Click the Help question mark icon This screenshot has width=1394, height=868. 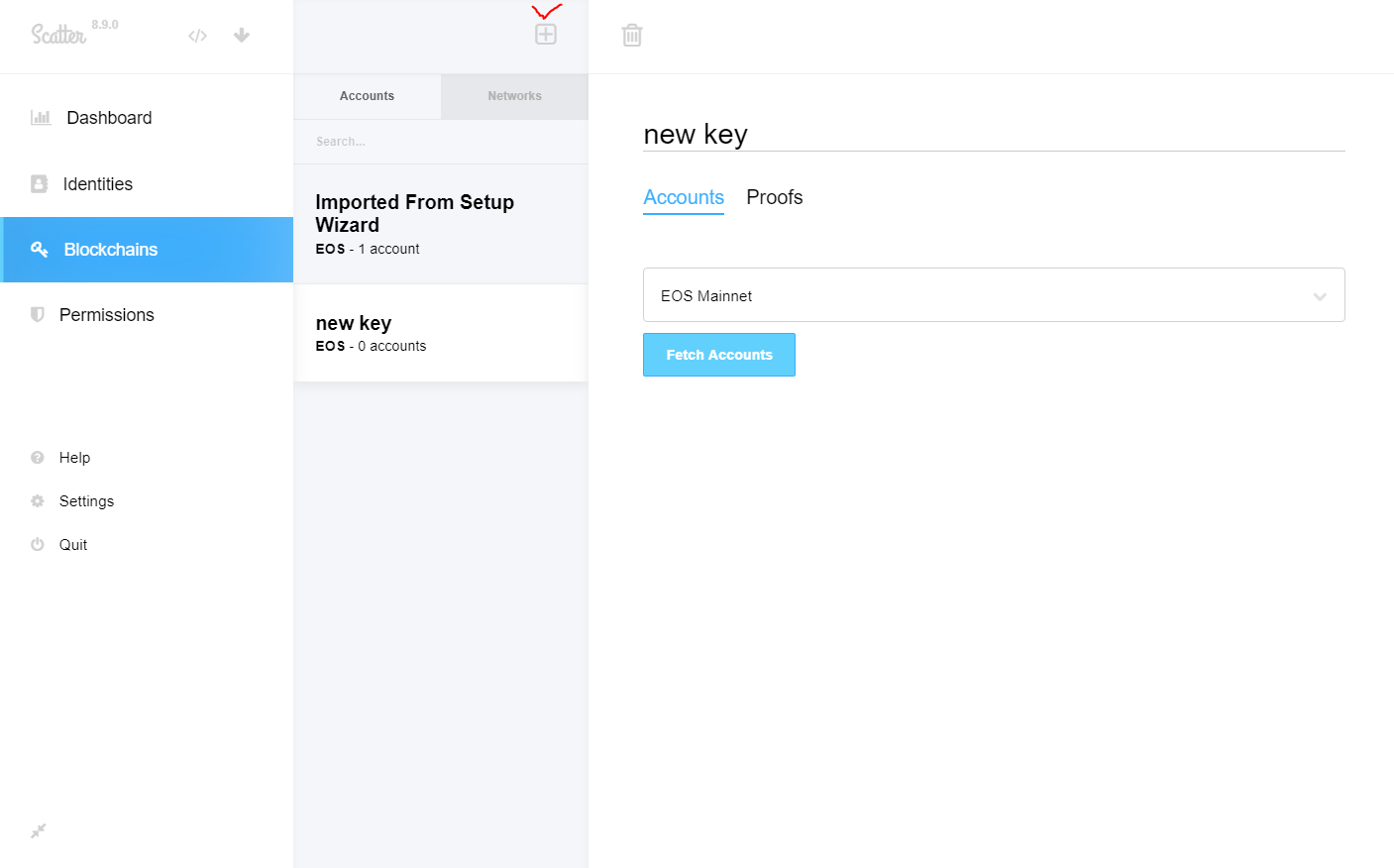pyautogui.click(x=38, y=458)
